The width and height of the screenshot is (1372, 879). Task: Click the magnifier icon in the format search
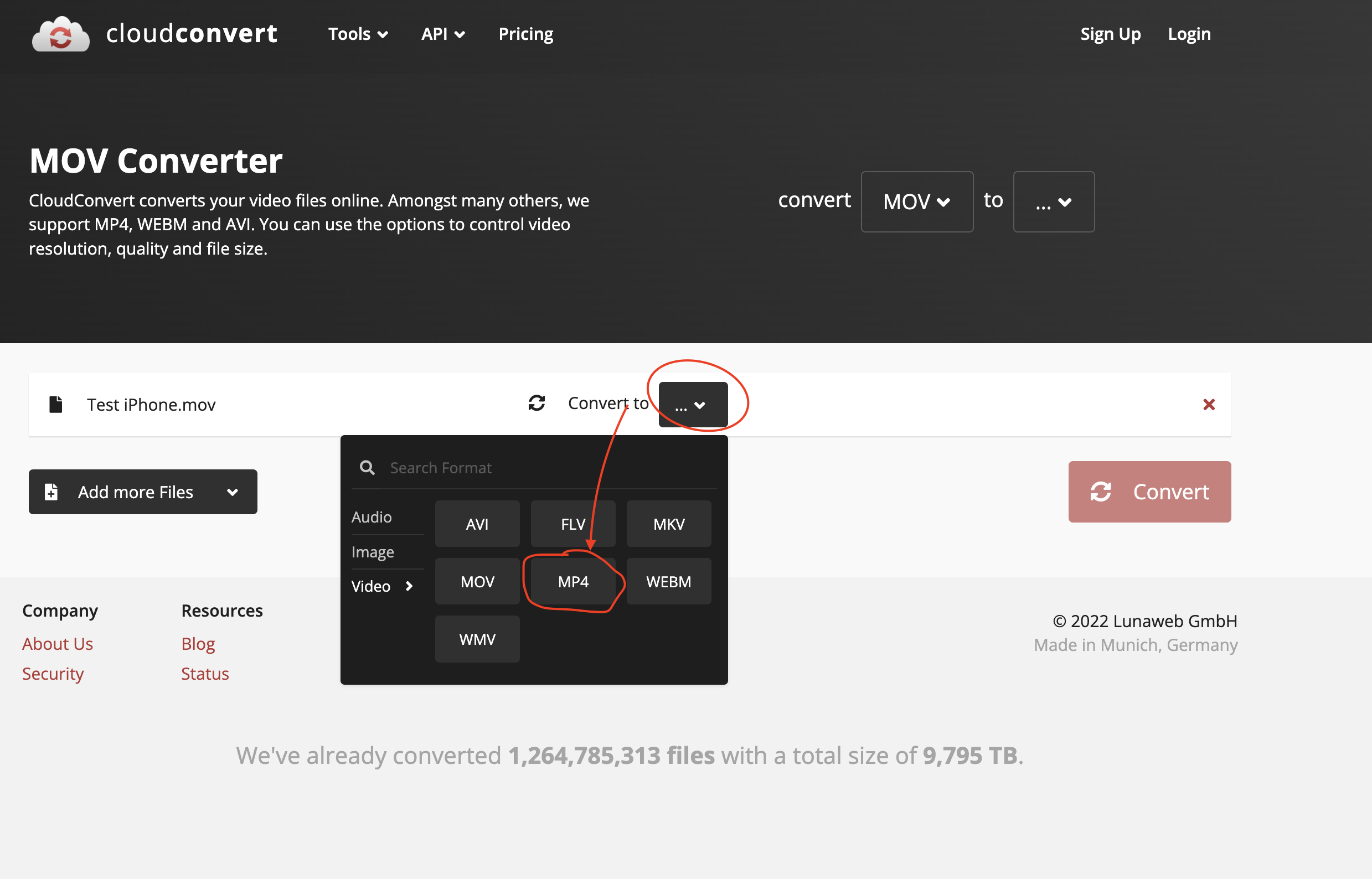367,468
